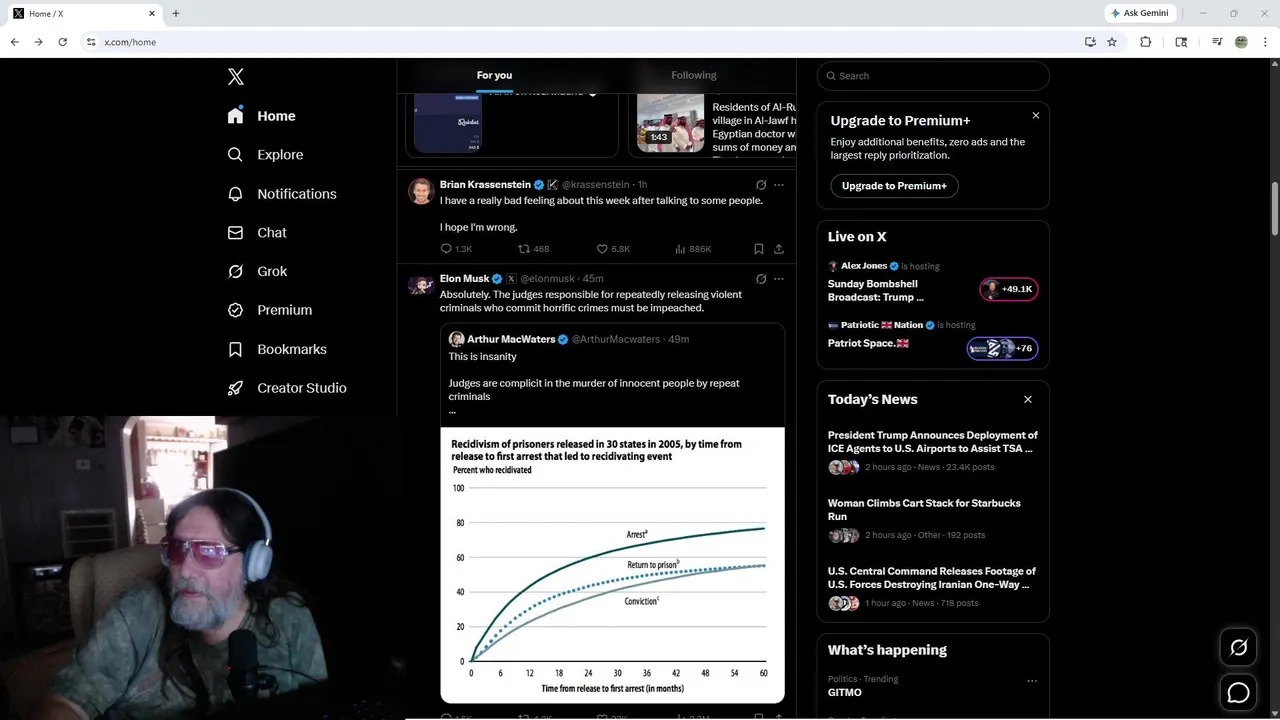The image size is (1280, 720).
Task: Read Woman Climbs Cart Stack story
Action: point(932,522)
